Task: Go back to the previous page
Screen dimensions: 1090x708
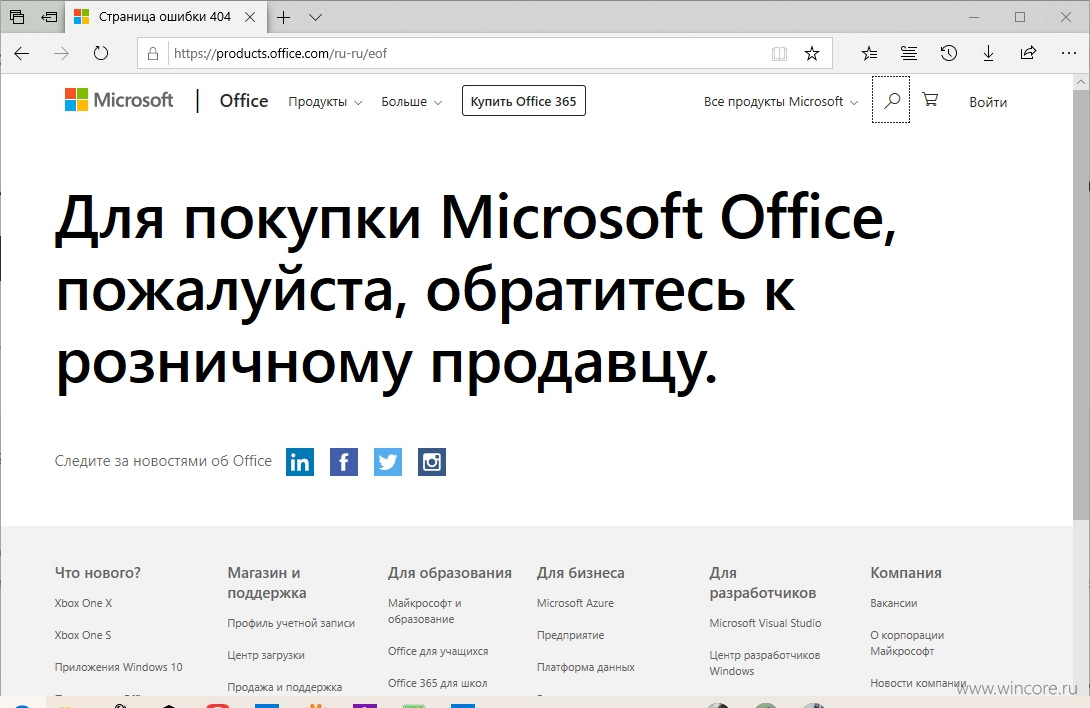Action: pyautogui.click(x=22, y=54)
